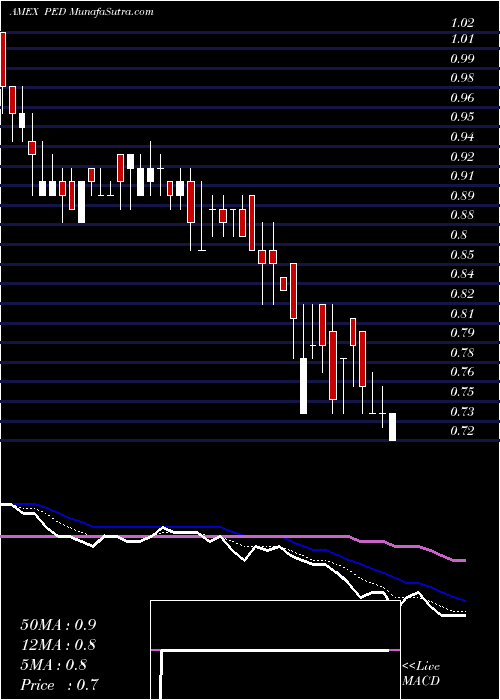Click the 0.79 price axis value
This screenshot has width=500, height=700.
tap(462, 333)
